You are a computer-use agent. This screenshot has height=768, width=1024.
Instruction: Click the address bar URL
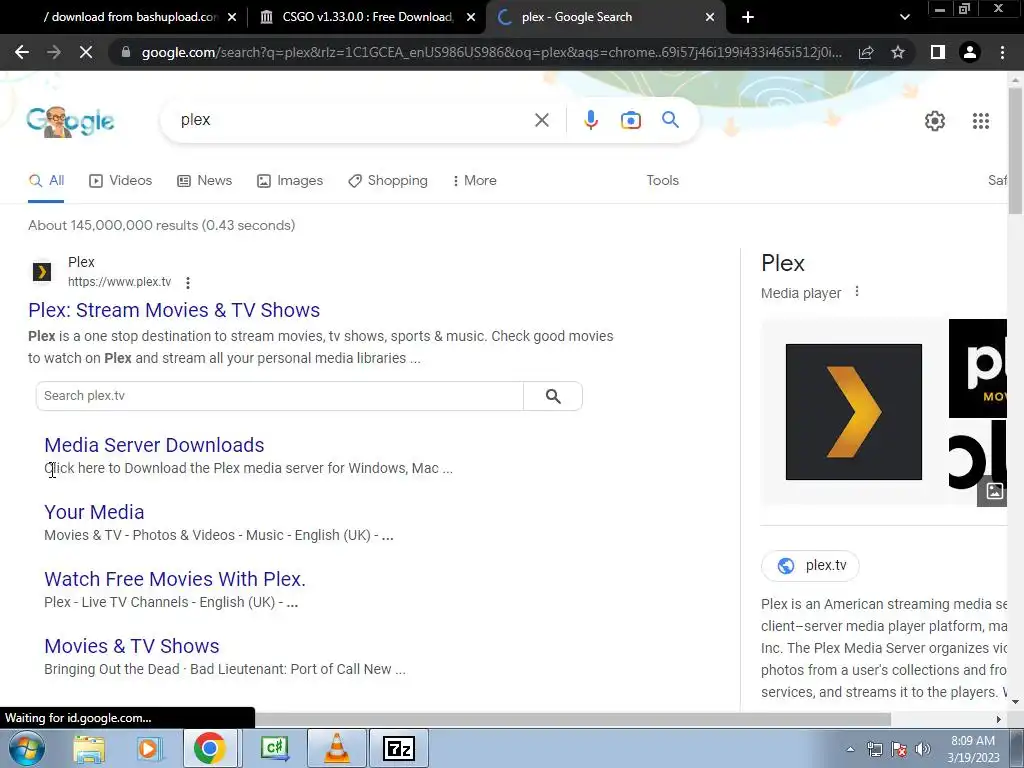491,52
